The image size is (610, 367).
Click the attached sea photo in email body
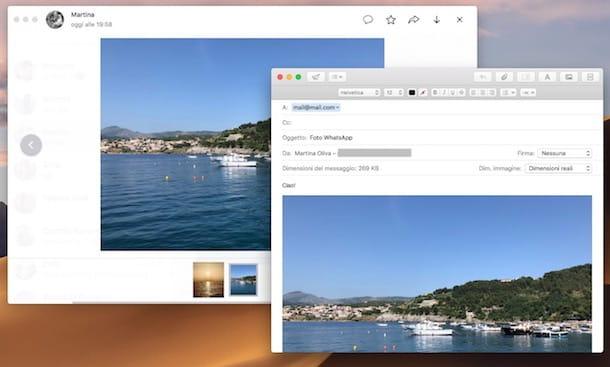coord(437,274)
